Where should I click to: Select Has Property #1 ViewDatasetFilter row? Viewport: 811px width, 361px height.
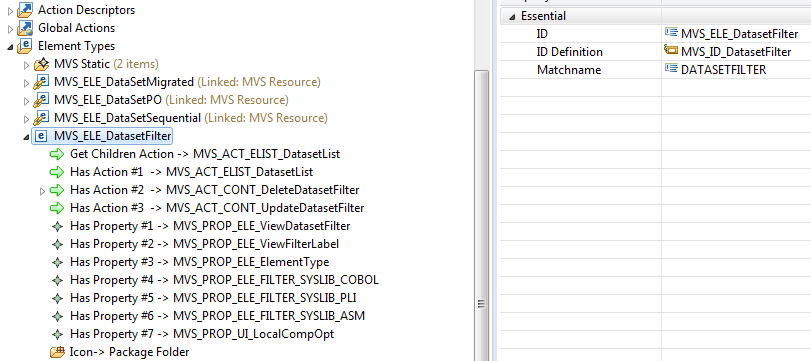[210, 226]
